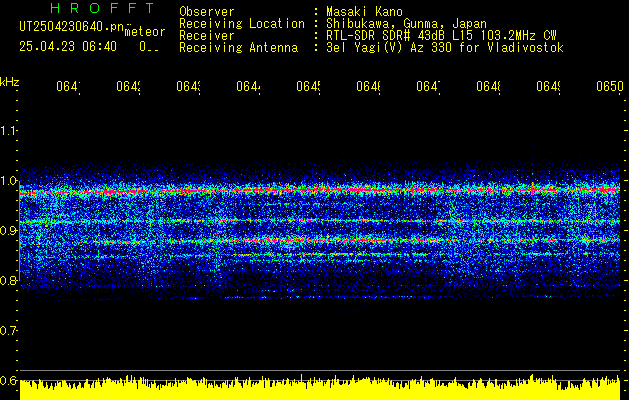Click the 0646 time marker
The image size is (629, 400).
[x=368, y=86]
